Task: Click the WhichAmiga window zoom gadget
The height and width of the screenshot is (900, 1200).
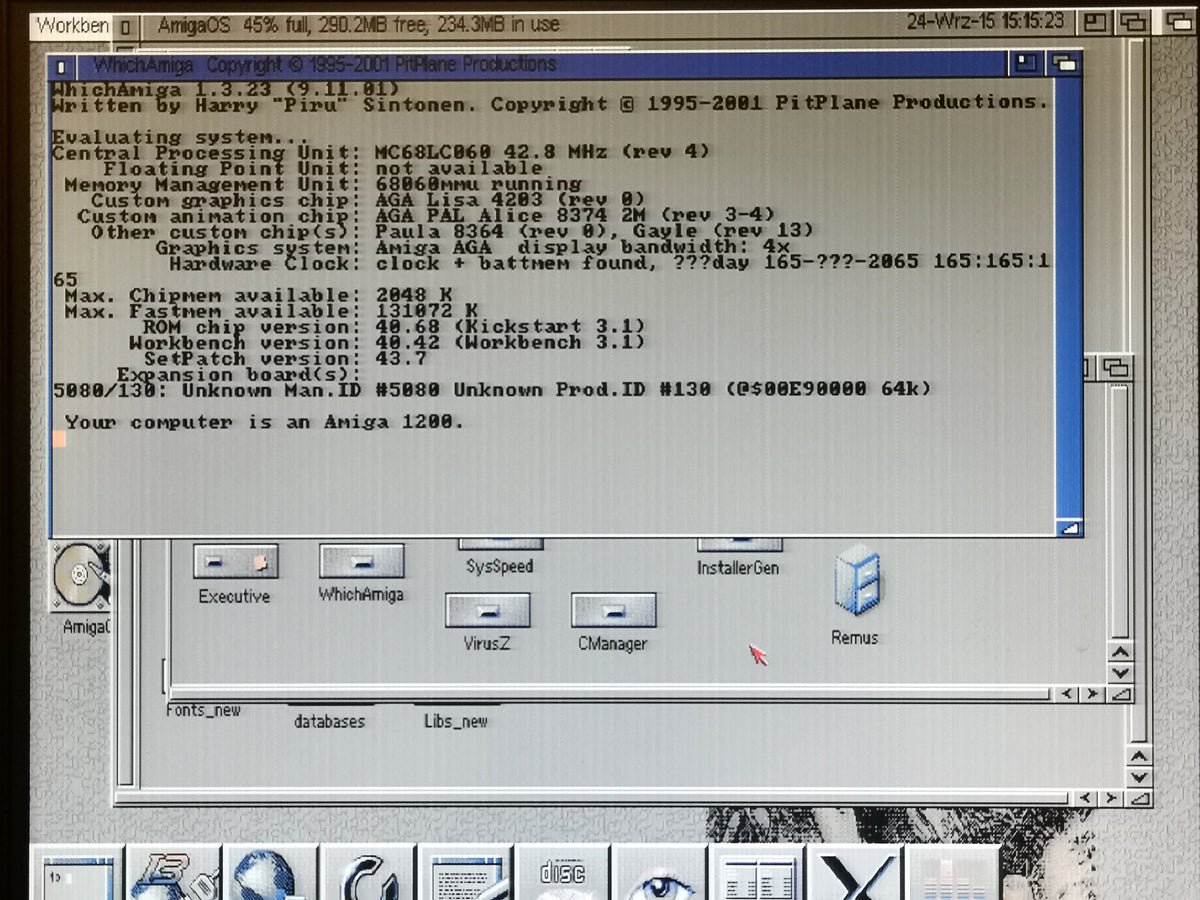Action: point(1026,65)
